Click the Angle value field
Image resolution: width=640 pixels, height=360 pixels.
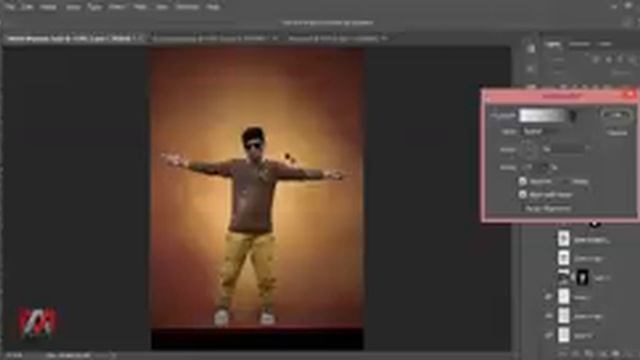pyautogui.click(x=568, y=149)
